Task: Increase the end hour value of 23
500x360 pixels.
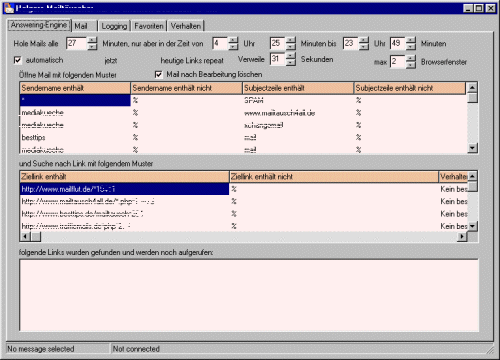Action: (x=364, y=40)
